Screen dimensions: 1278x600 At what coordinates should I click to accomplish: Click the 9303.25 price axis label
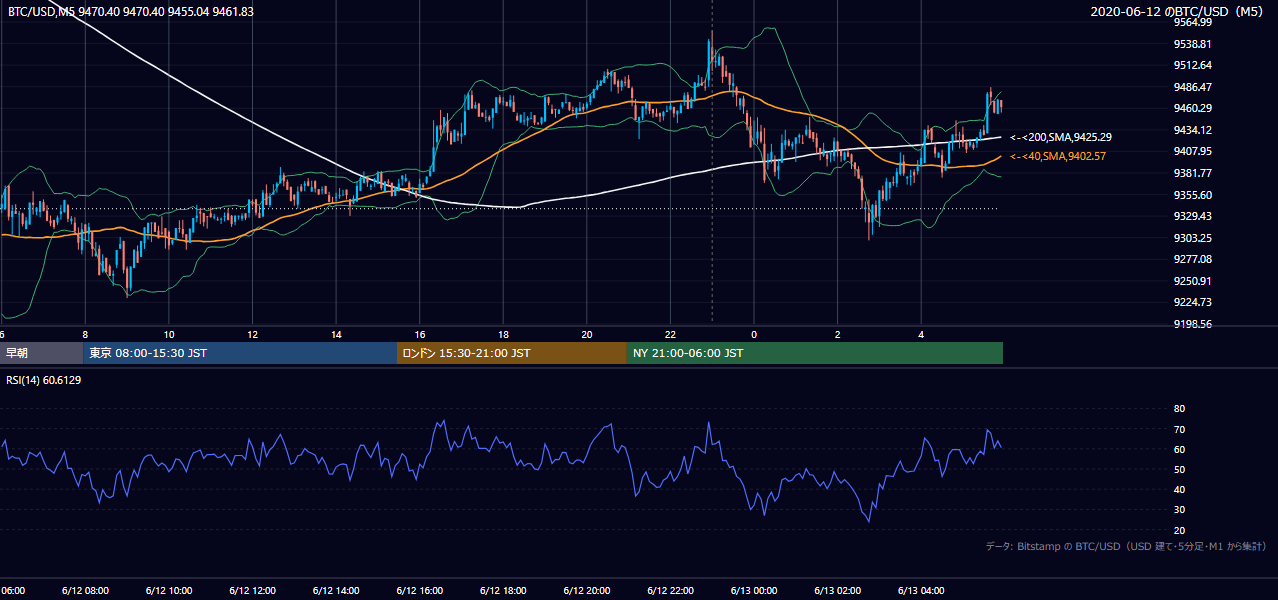tap(1193, 238)
